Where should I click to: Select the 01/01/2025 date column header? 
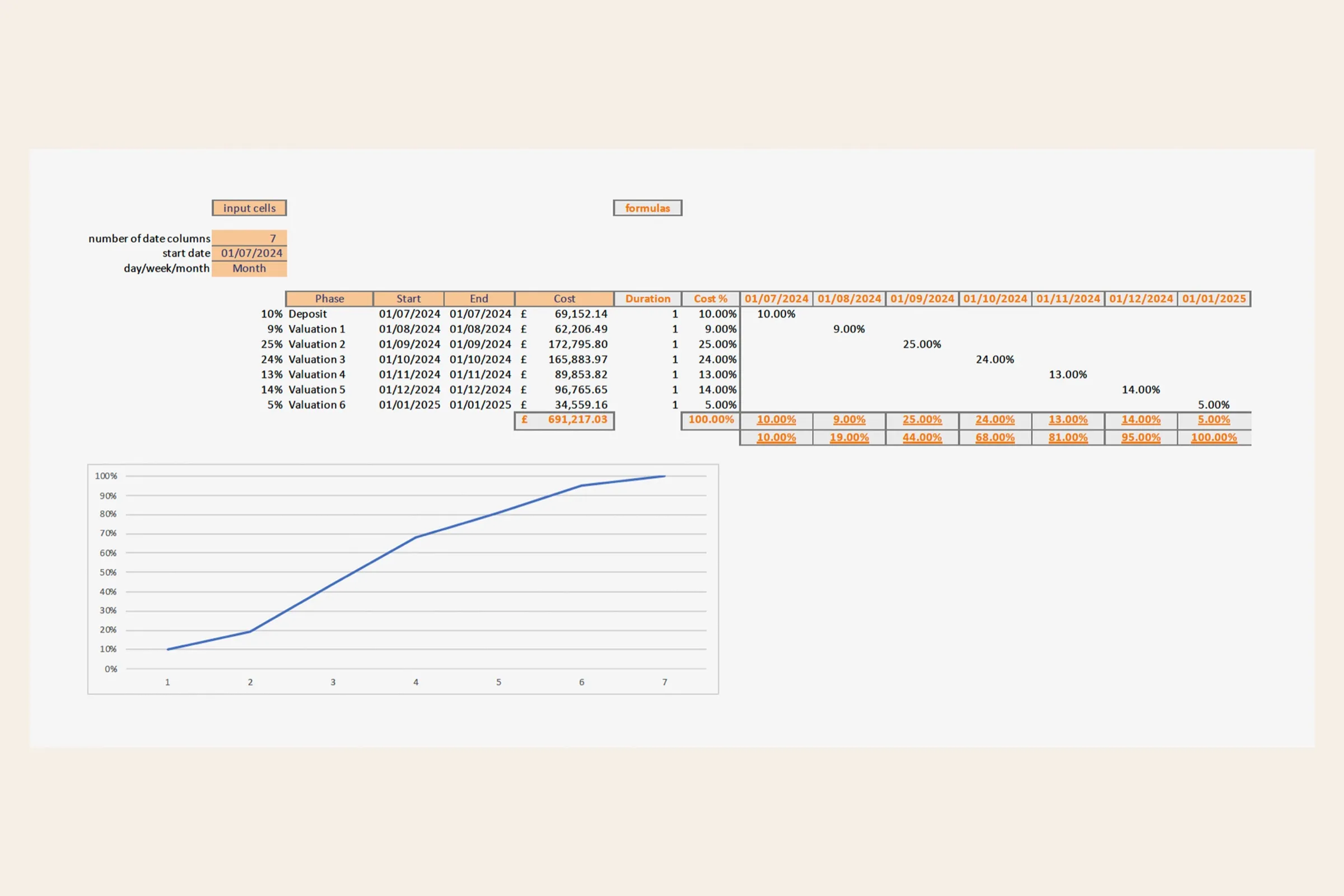click(1214, 299)
